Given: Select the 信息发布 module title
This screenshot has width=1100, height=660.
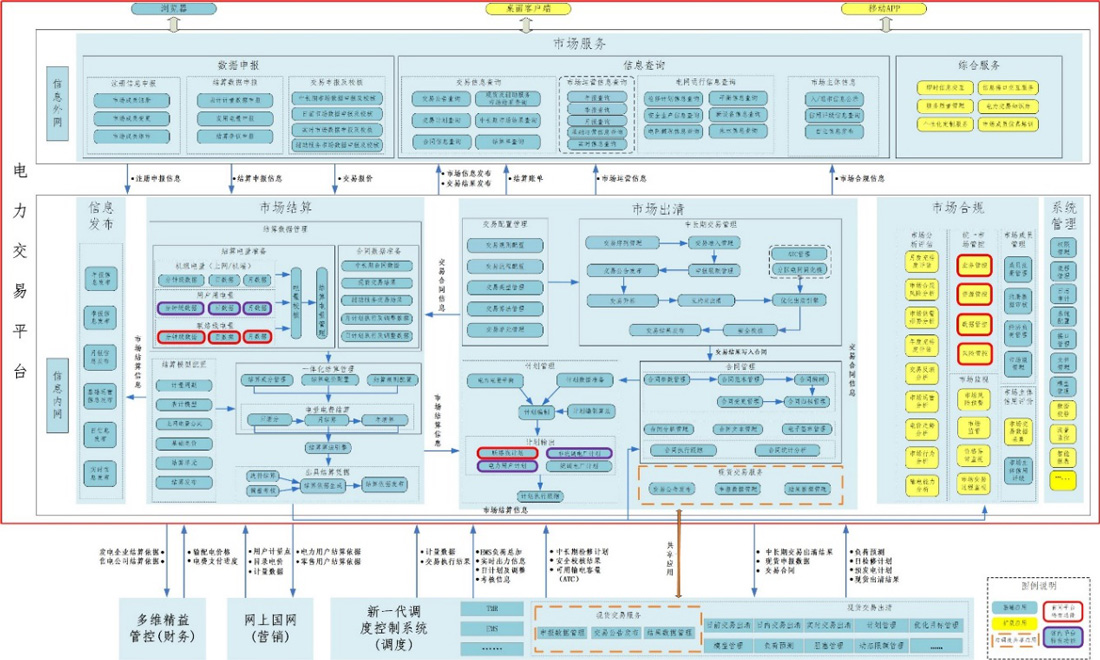Looking at the screenshot, I should tap(101, 216).
